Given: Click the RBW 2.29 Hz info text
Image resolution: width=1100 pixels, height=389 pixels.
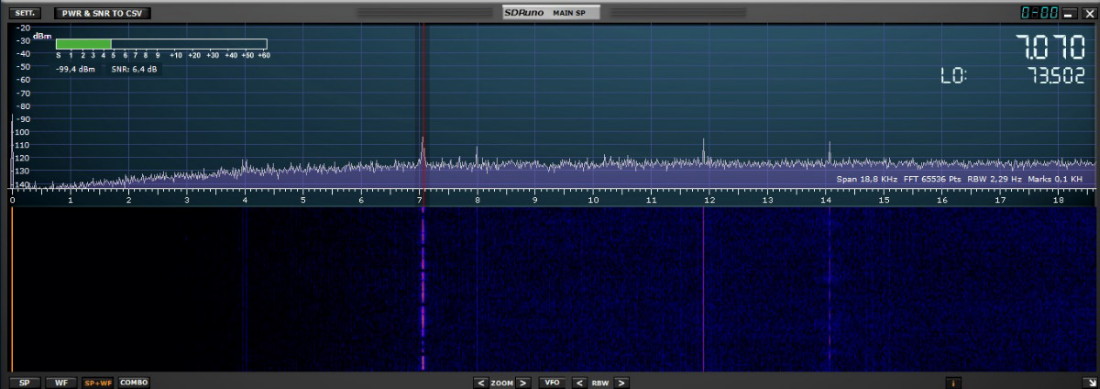Looking at the screenshot, I should click(993, 179).
